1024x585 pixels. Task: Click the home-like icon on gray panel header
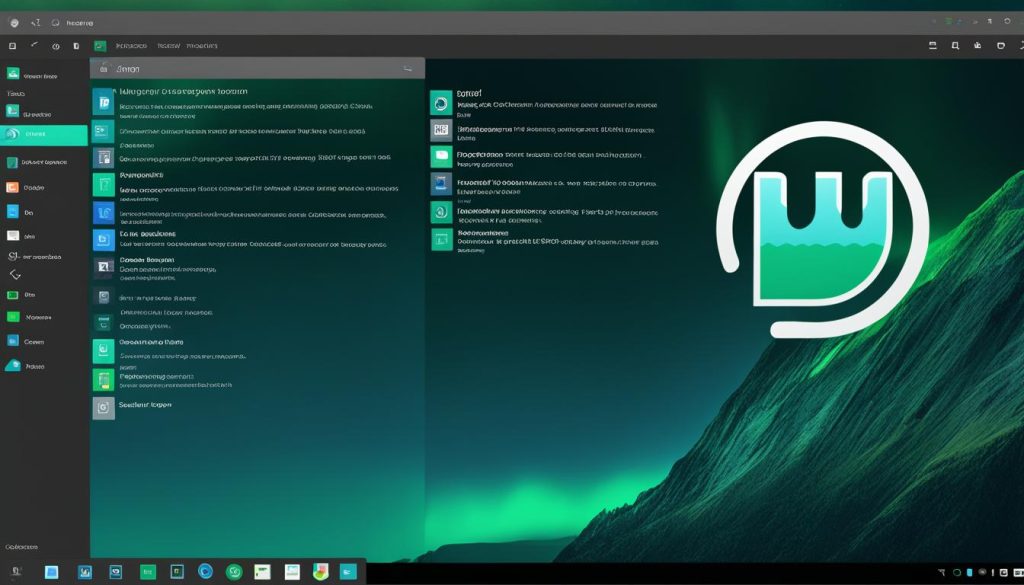[104, 68]
